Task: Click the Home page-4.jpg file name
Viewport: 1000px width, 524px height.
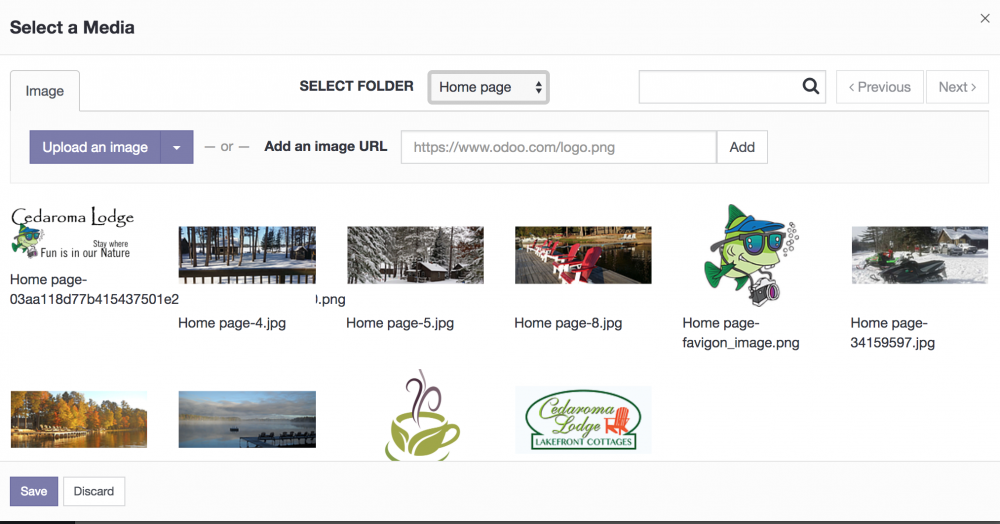Action: pos(232,323)
